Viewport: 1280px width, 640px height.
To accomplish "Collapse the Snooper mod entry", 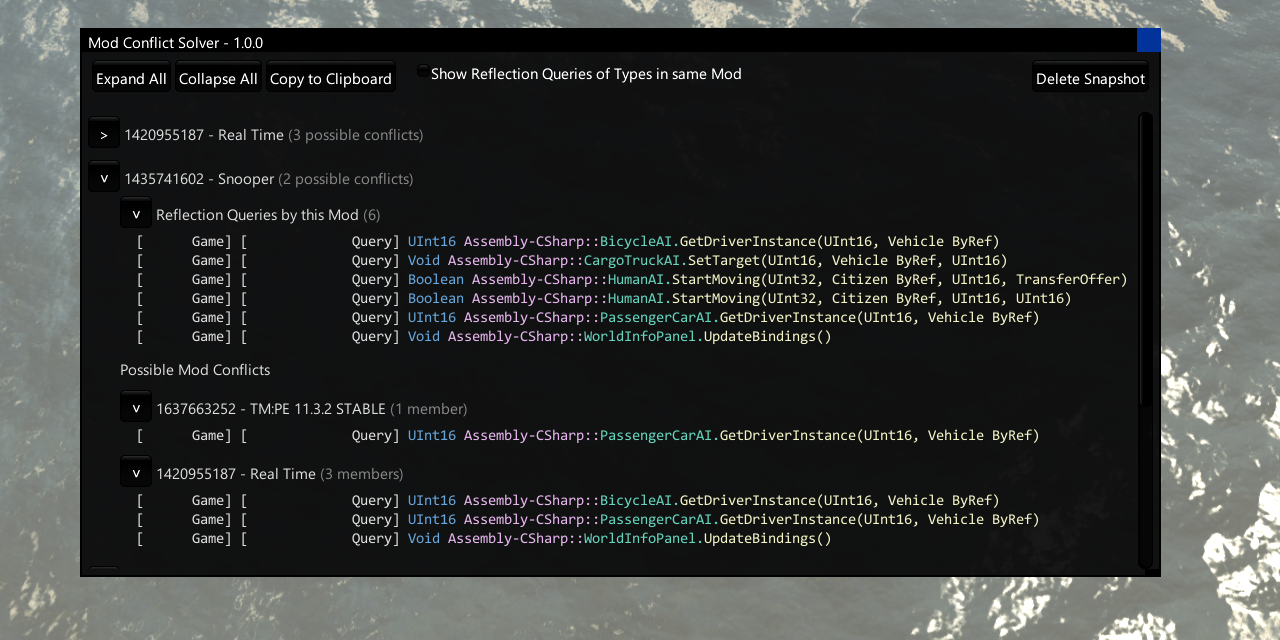I will [103, 176].
